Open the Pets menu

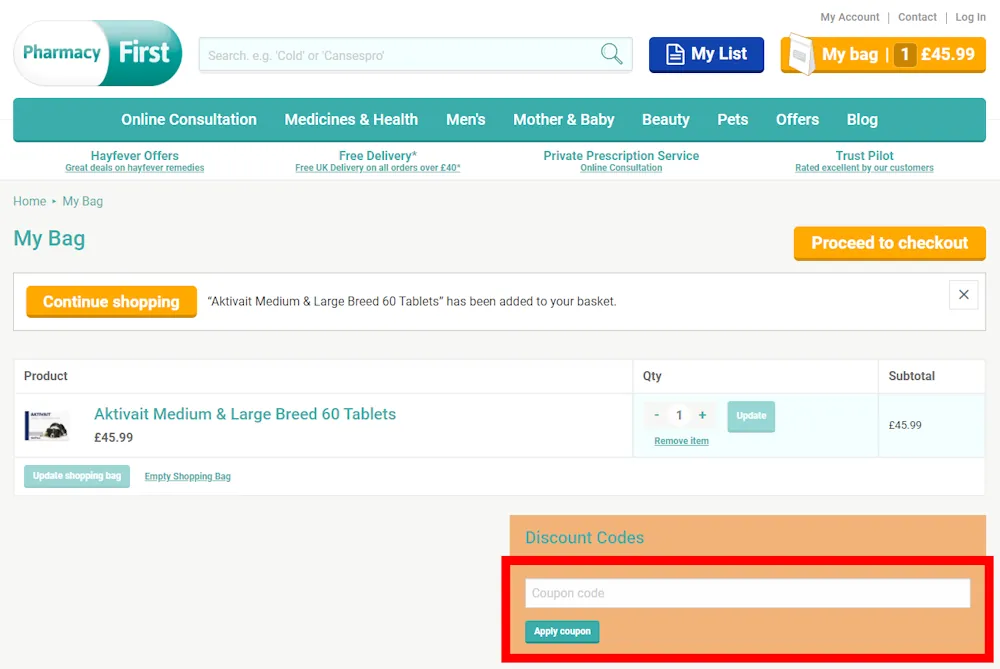pos(732,119)
